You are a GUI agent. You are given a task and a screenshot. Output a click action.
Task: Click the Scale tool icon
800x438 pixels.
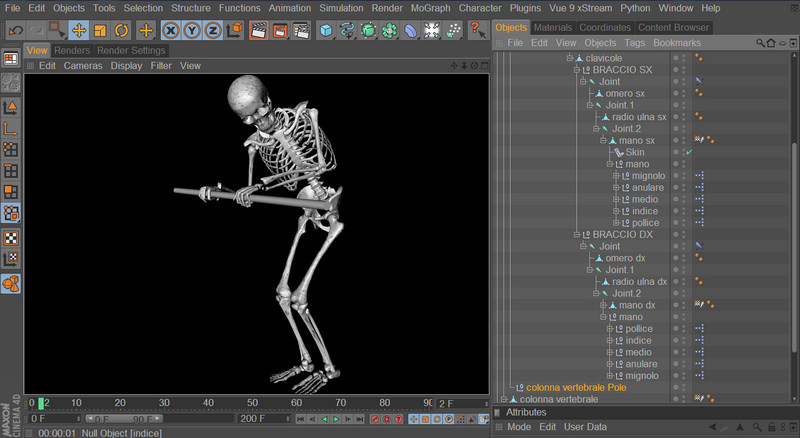[99, 30]
